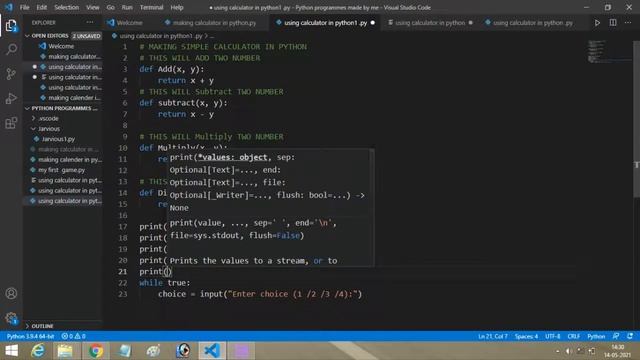Screen dimensions: 640x360
Task: Open the View menu
Action: 93,7
